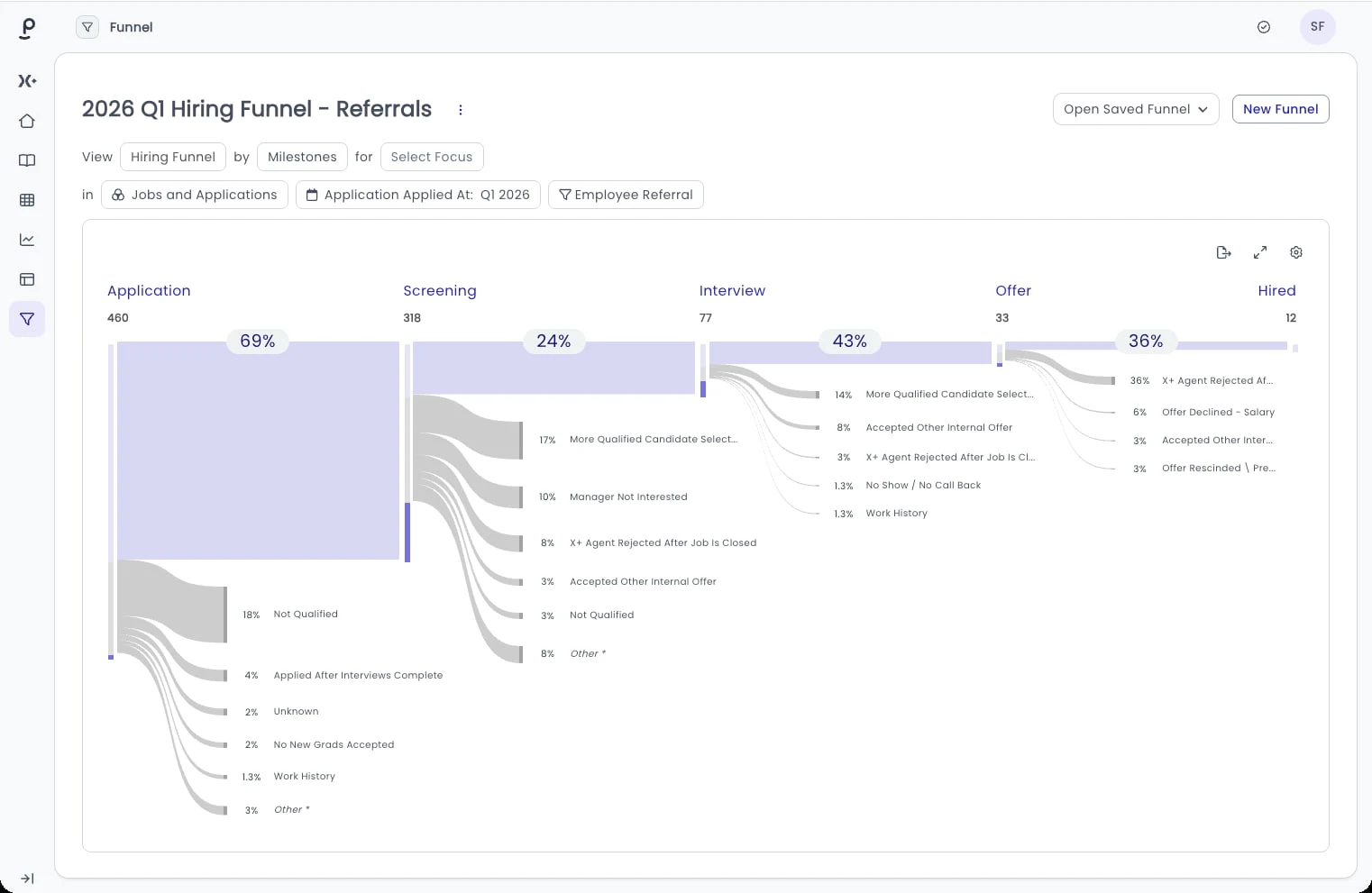Open the book icon in the sidebar
The height and width of the screenshot is (893, 1372).
tap(27, 160)
